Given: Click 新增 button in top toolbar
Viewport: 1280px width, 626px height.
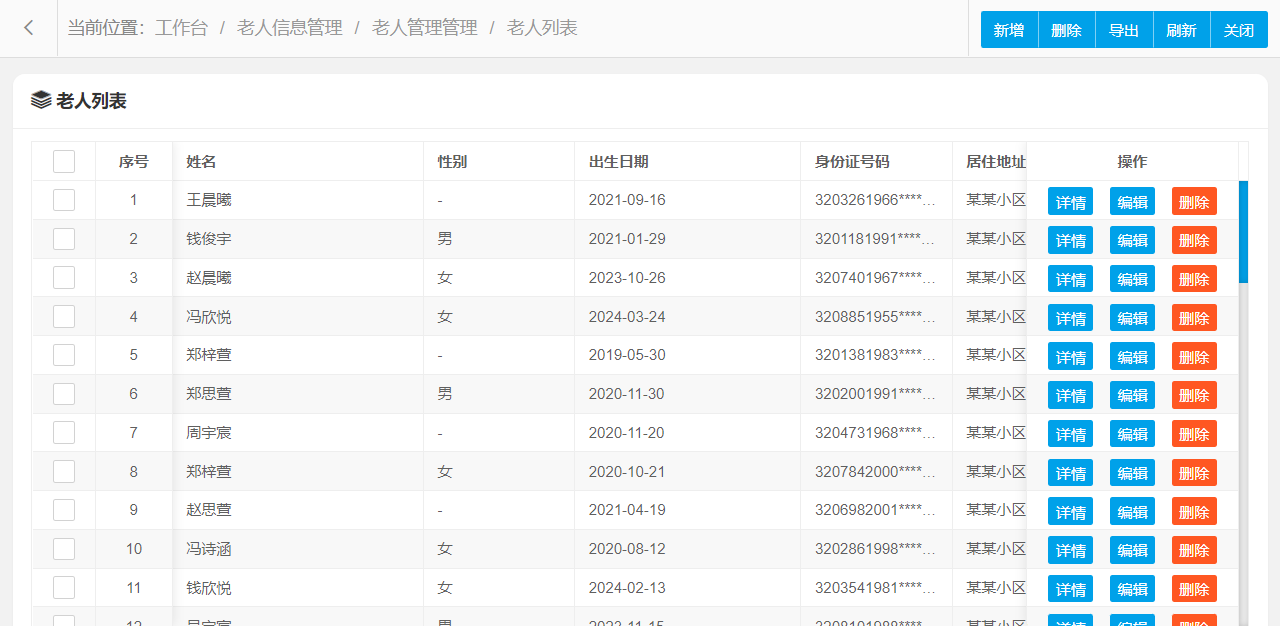Looking at the screenshot, I should point(1009,30).
